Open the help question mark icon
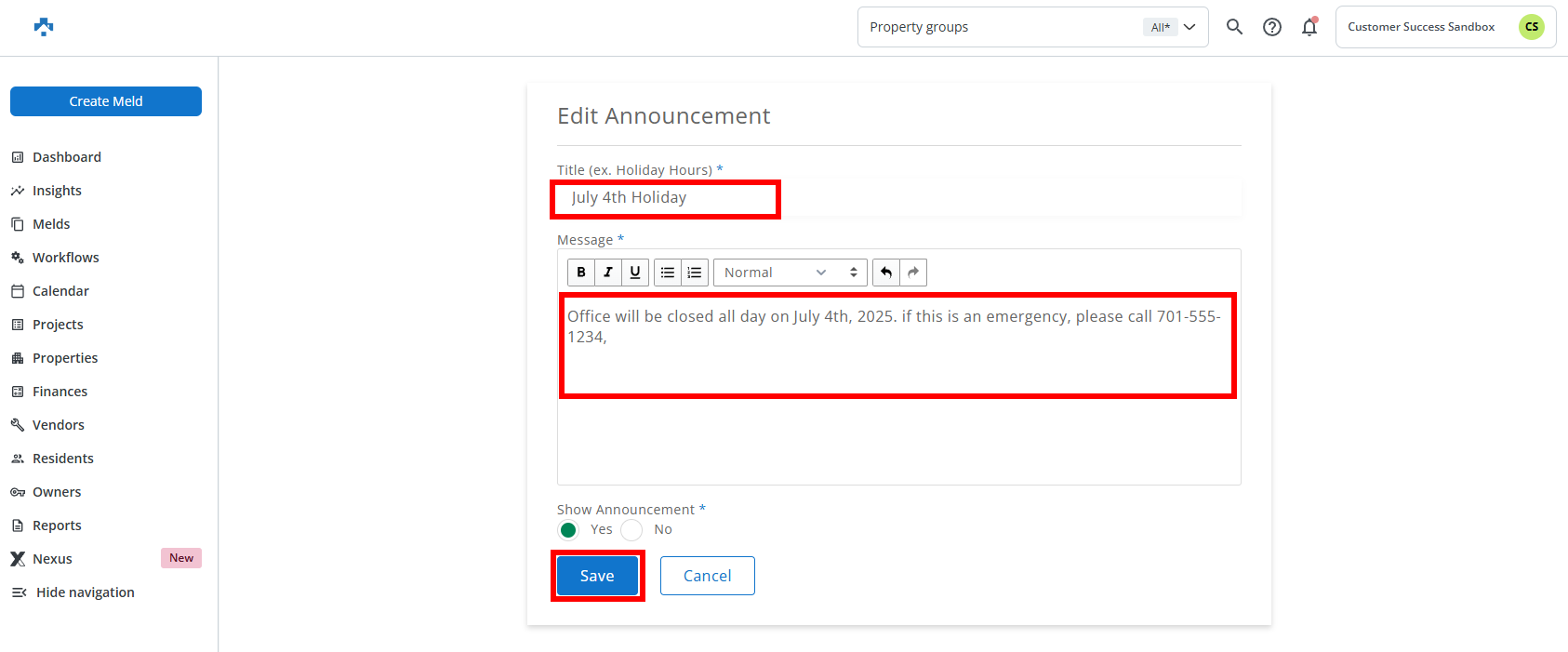This screenshot has height=652, width=1568. pos(1272,27)
